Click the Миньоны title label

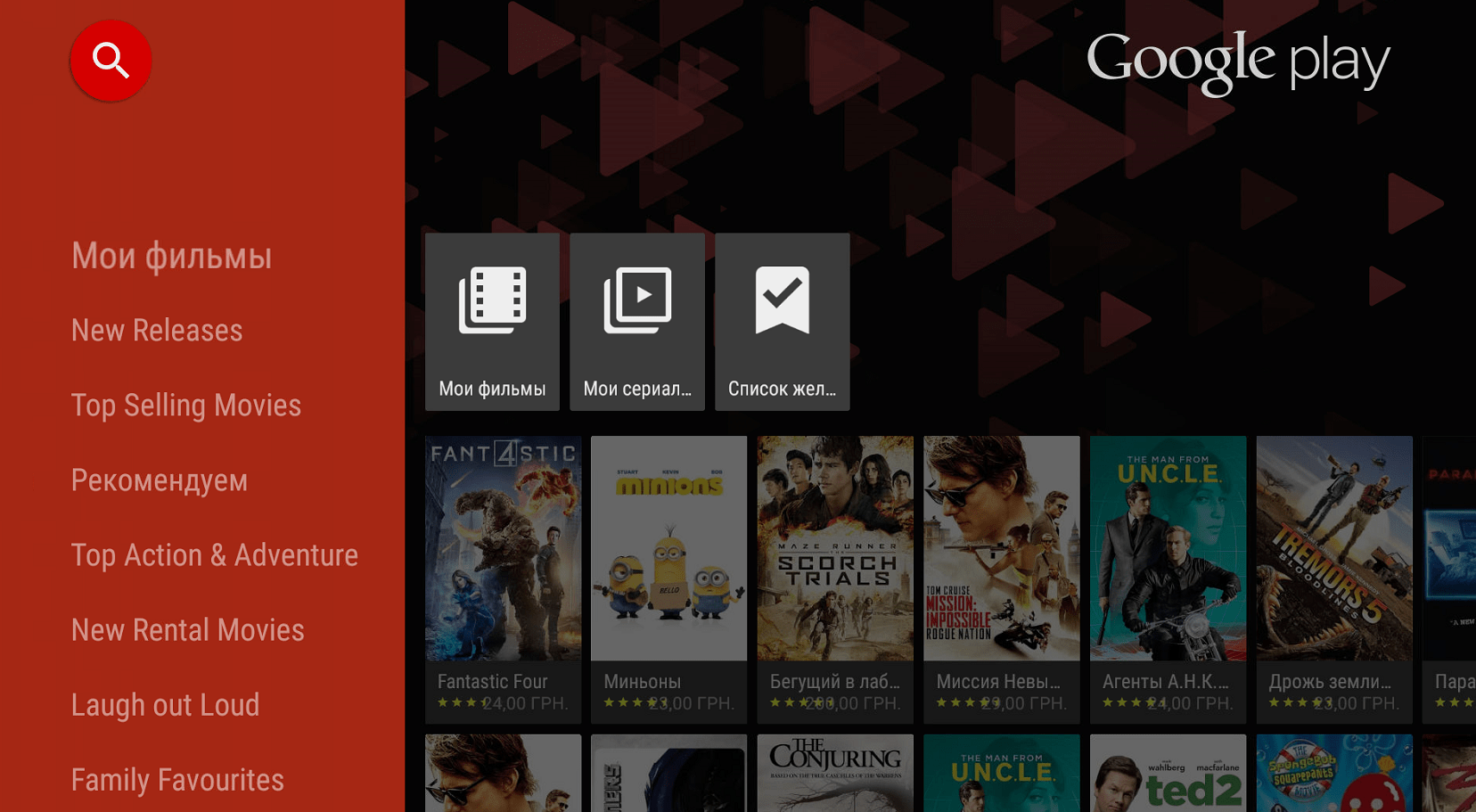point(643,682)
